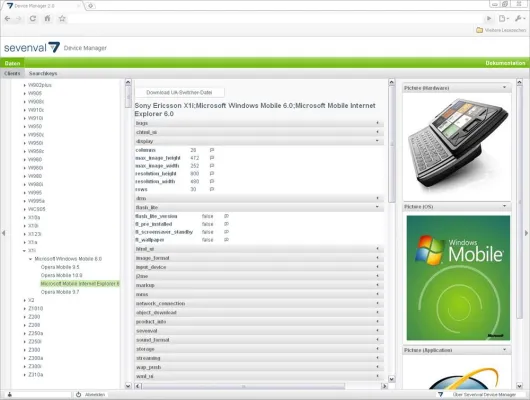Go back using the browser back arrow
The width and height of the screenshot is (530, 400).
click(x=7, y=19)
